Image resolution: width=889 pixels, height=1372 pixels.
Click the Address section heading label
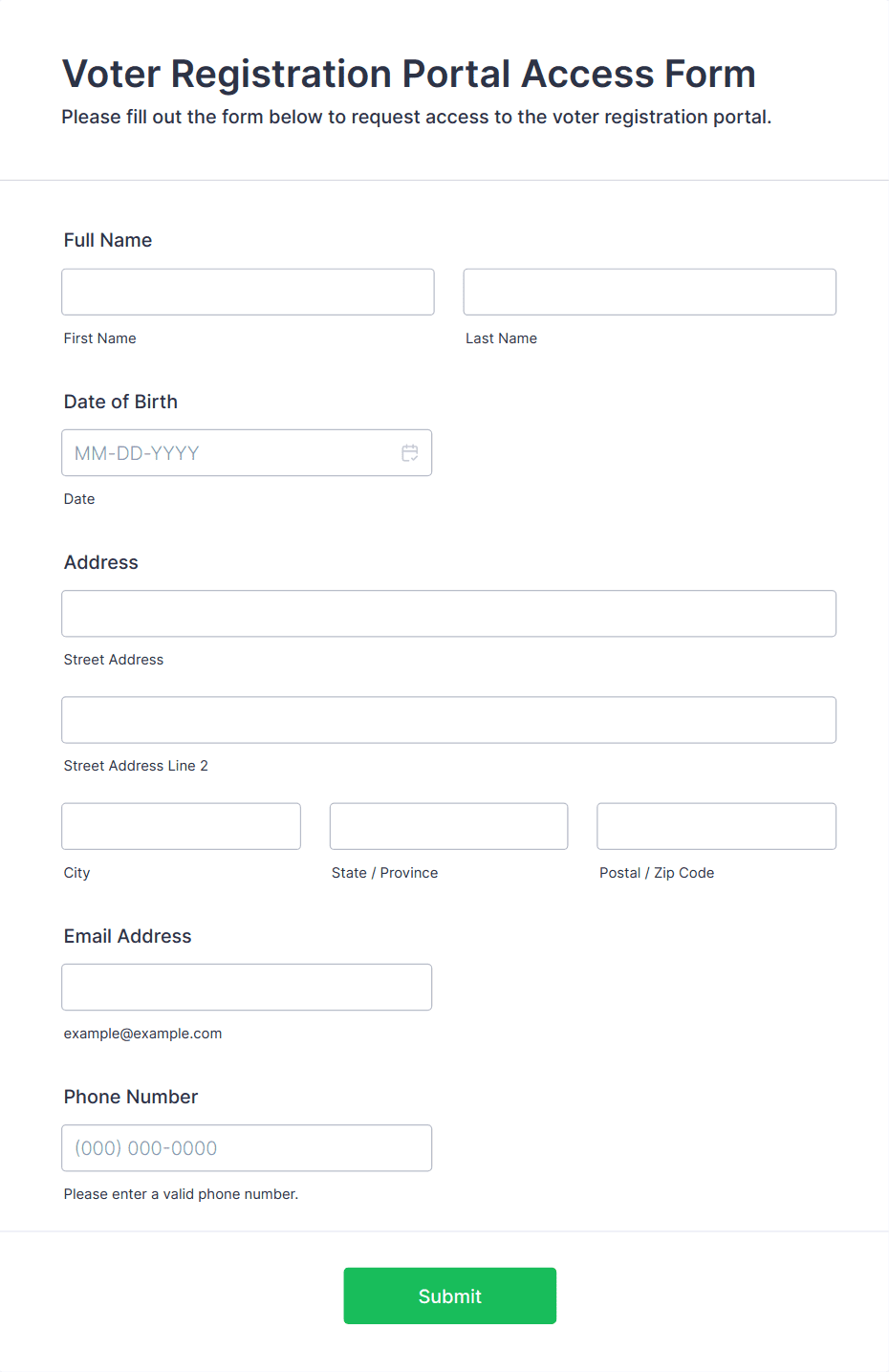[x=101, y=562]
